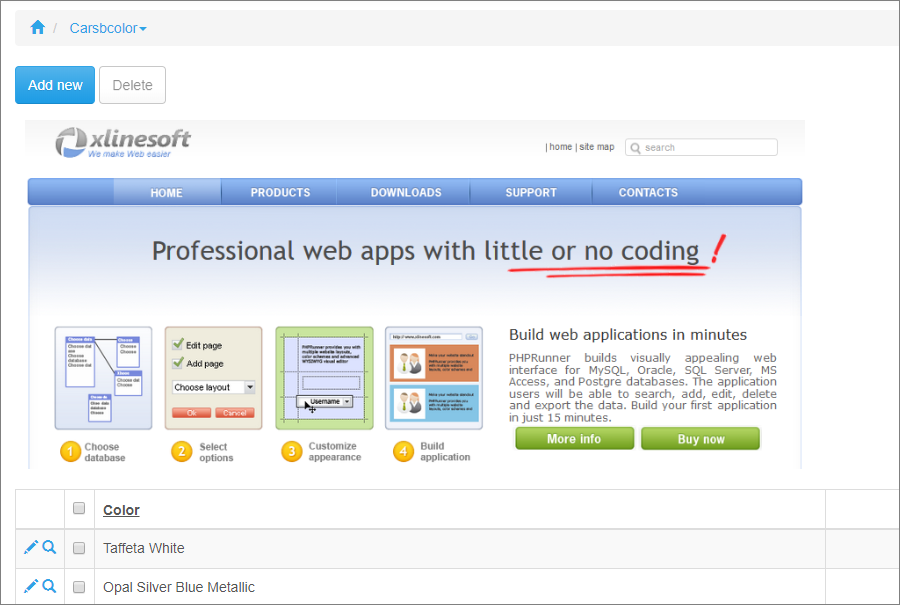The height and width of the screenshot is (605, 900).
Task: Click the Add new button
Action: pyautogui.click(x=55, y=85)
